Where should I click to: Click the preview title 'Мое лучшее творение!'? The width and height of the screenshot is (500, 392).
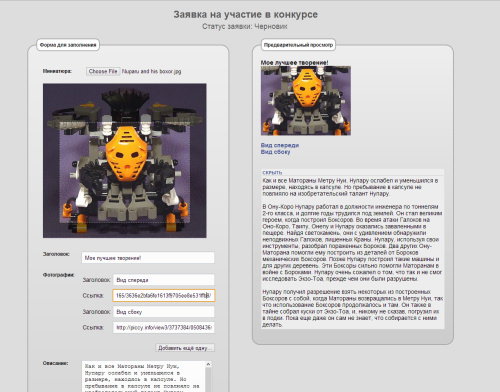pyautogui.click(x=294, y=62)
